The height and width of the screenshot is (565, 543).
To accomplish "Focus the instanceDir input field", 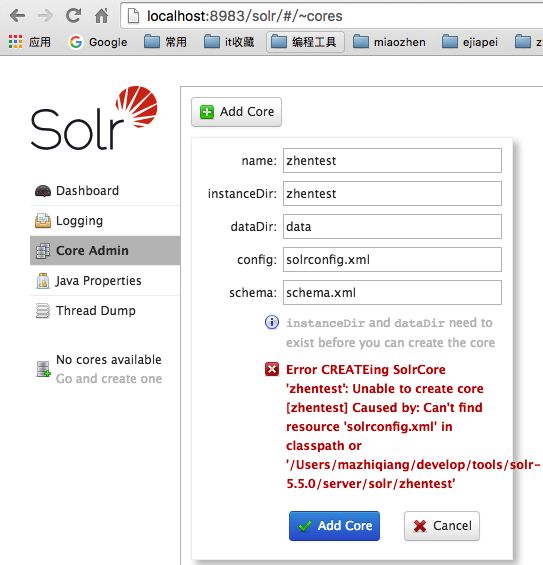I will coord(392,194).
